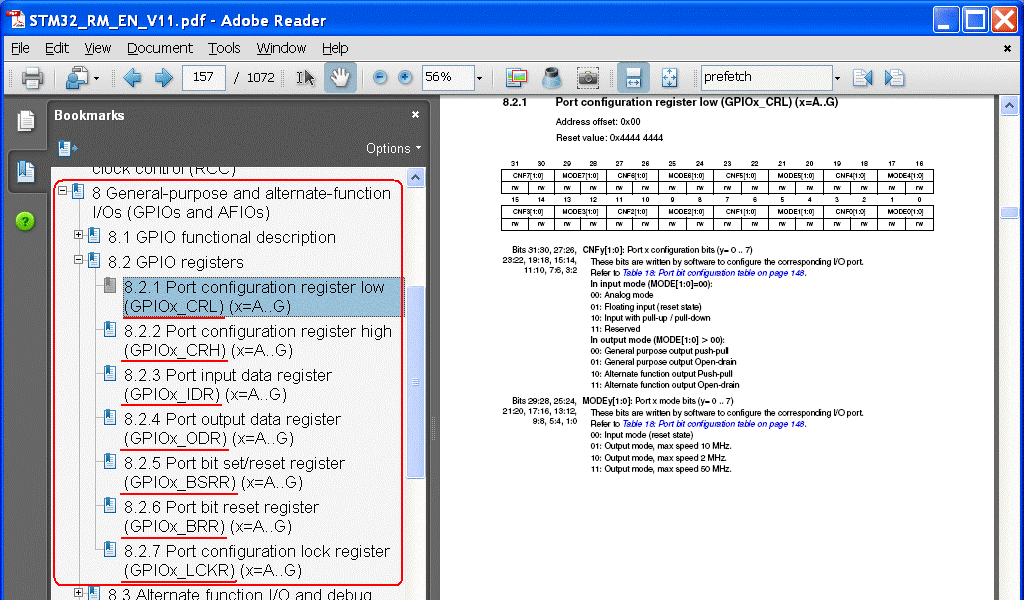
Task: Select bookmark 8.2 GPIO registers
Action: (x=176, y=262)
